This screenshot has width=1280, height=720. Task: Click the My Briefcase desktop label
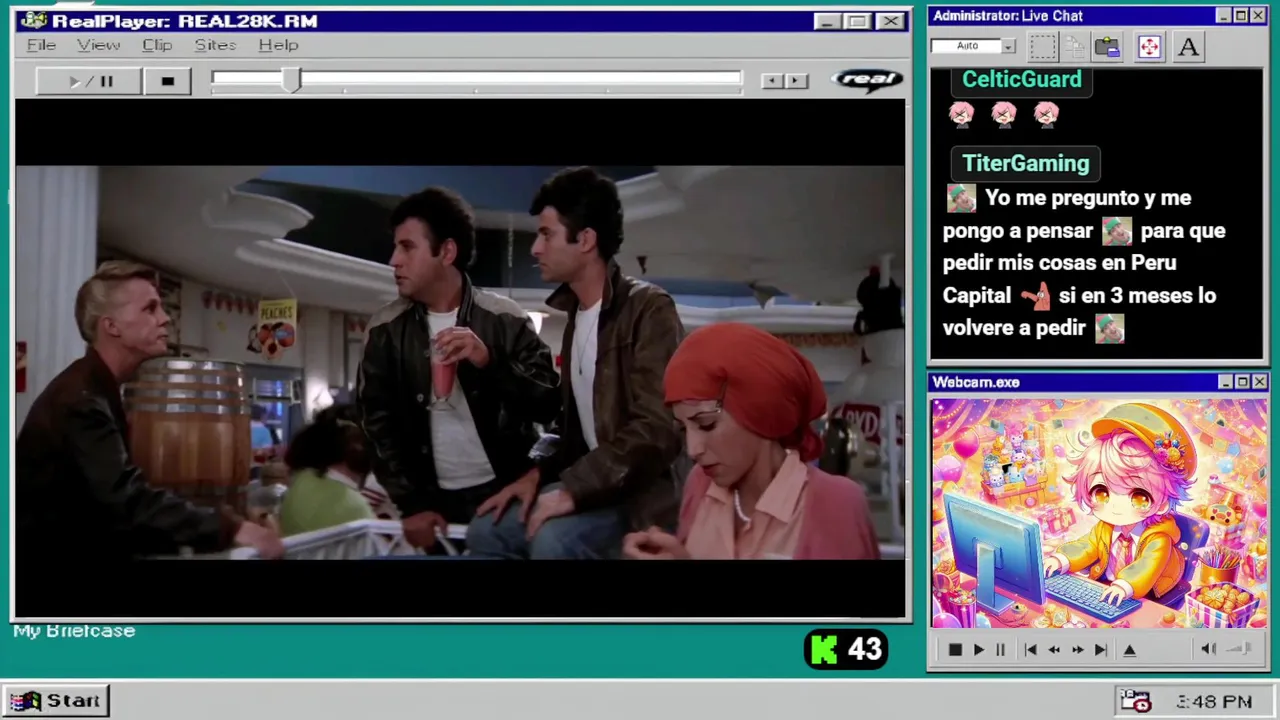coord(74,631)
